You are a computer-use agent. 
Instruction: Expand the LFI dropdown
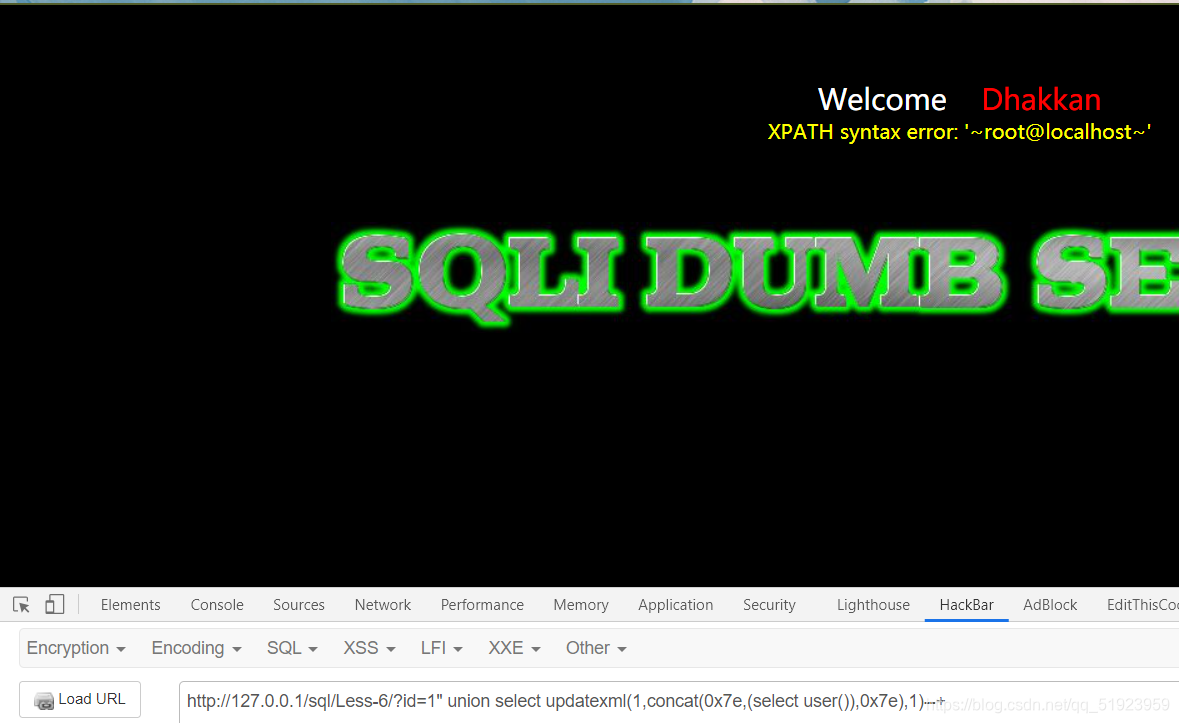(441, 648)
